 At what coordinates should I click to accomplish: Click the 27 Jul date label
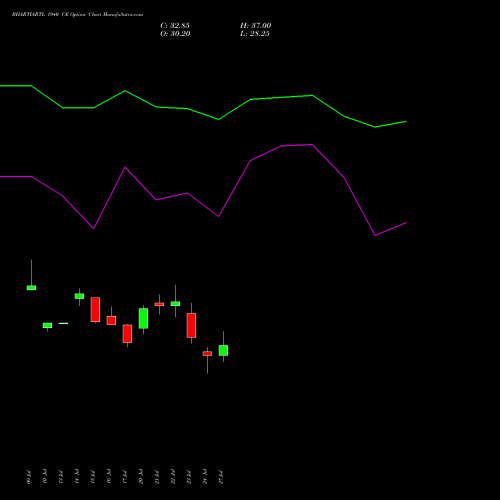221,477
